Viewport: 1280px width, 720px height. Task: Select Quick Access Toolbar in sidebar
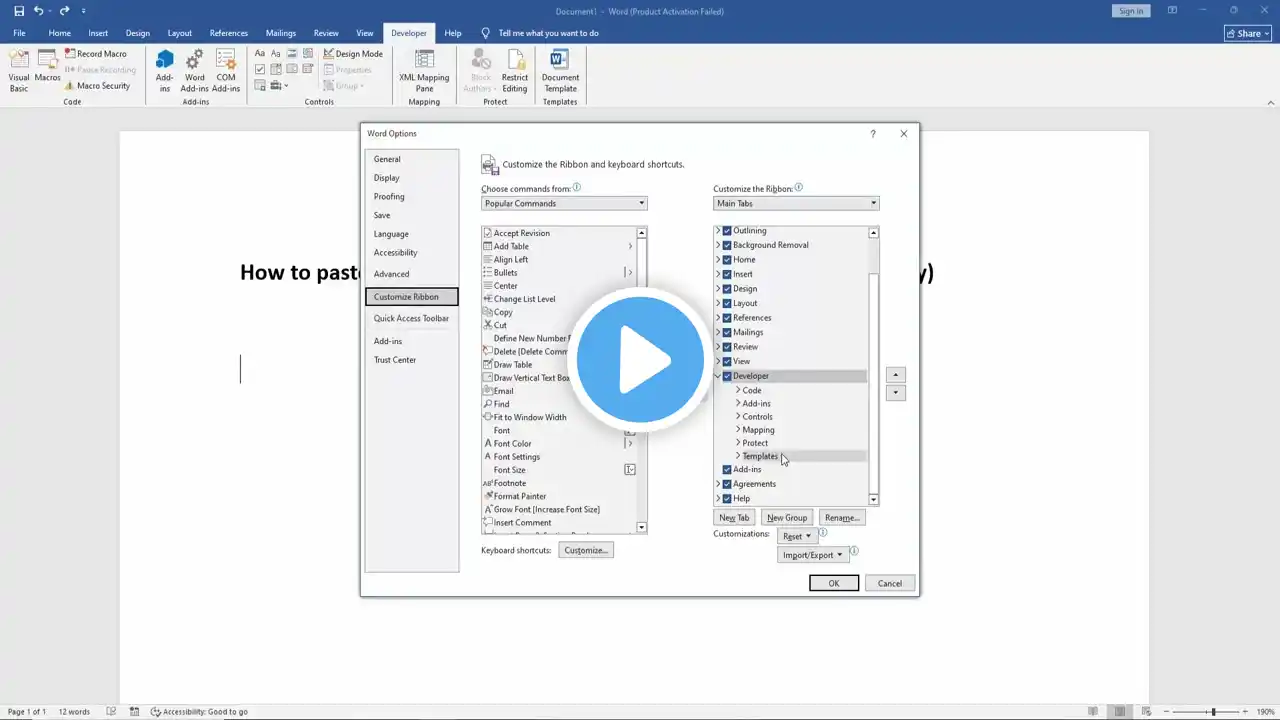(x=411, y=318)
